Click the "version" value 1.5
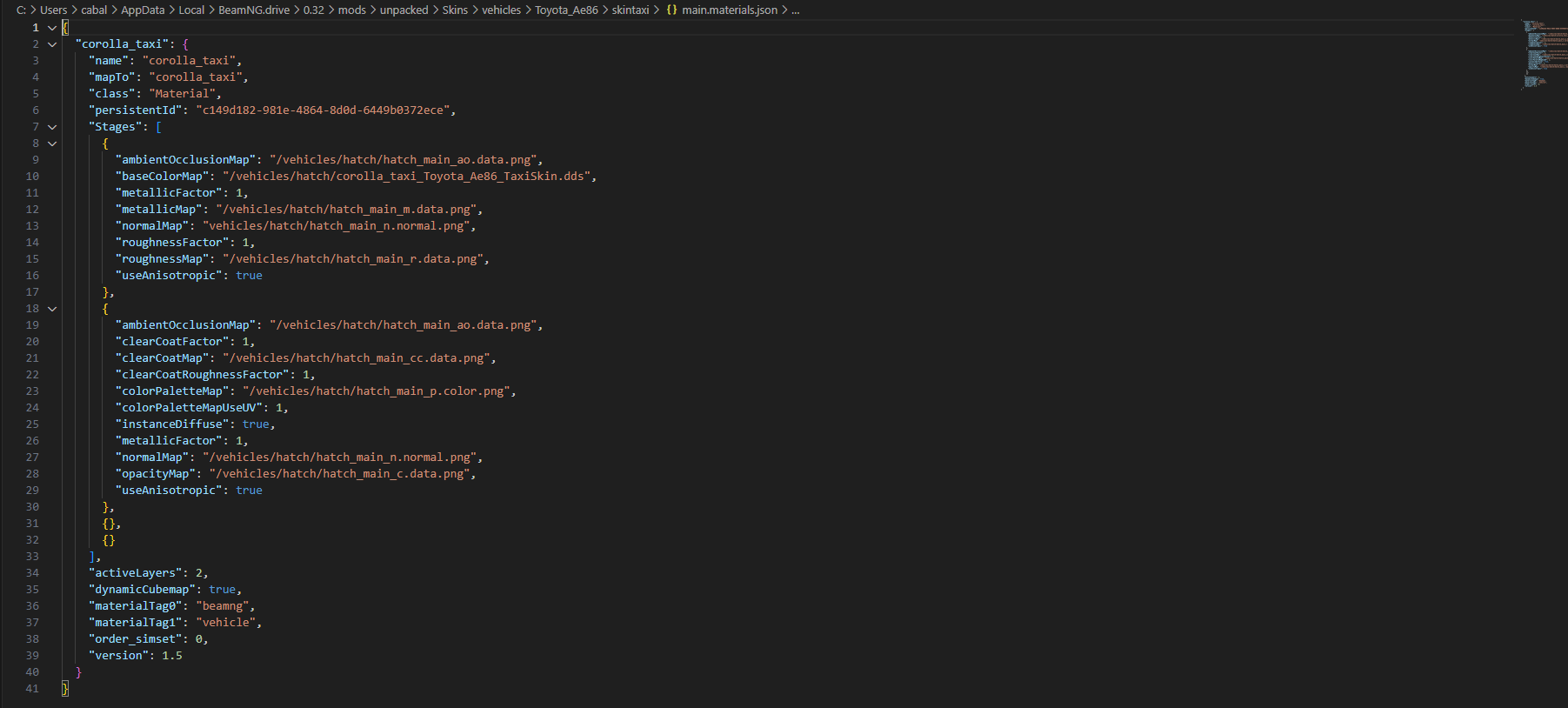 [172, 656]
